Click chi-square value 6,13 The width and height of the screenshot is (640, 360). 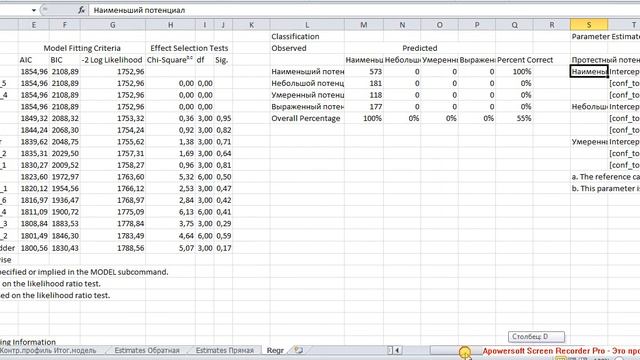click(186, 212)
